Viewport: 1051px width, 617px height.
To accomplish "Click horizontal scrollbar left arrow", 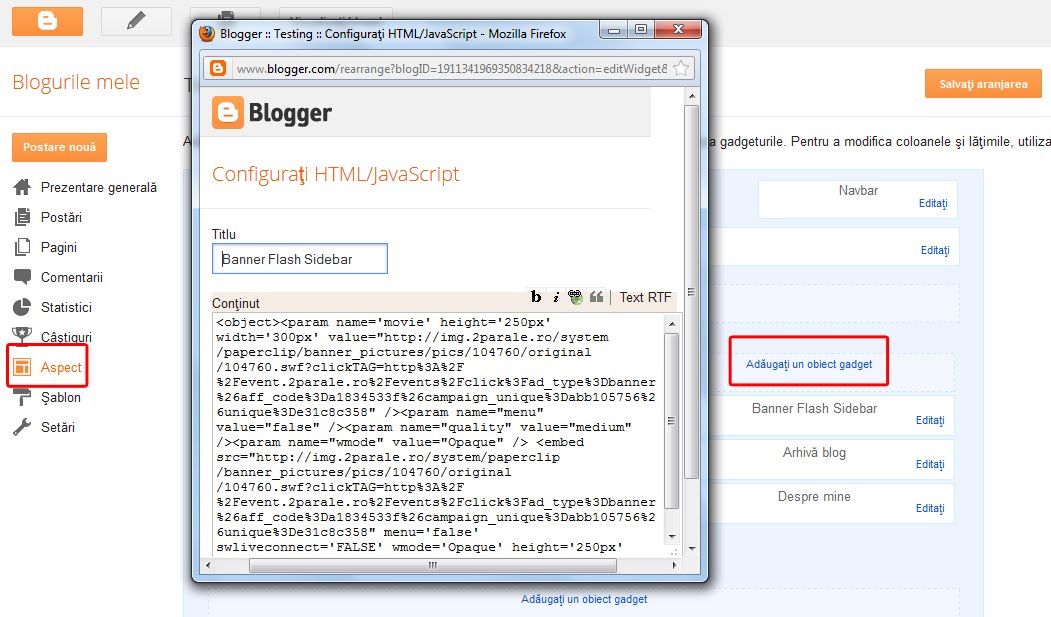I will point(208,565).
